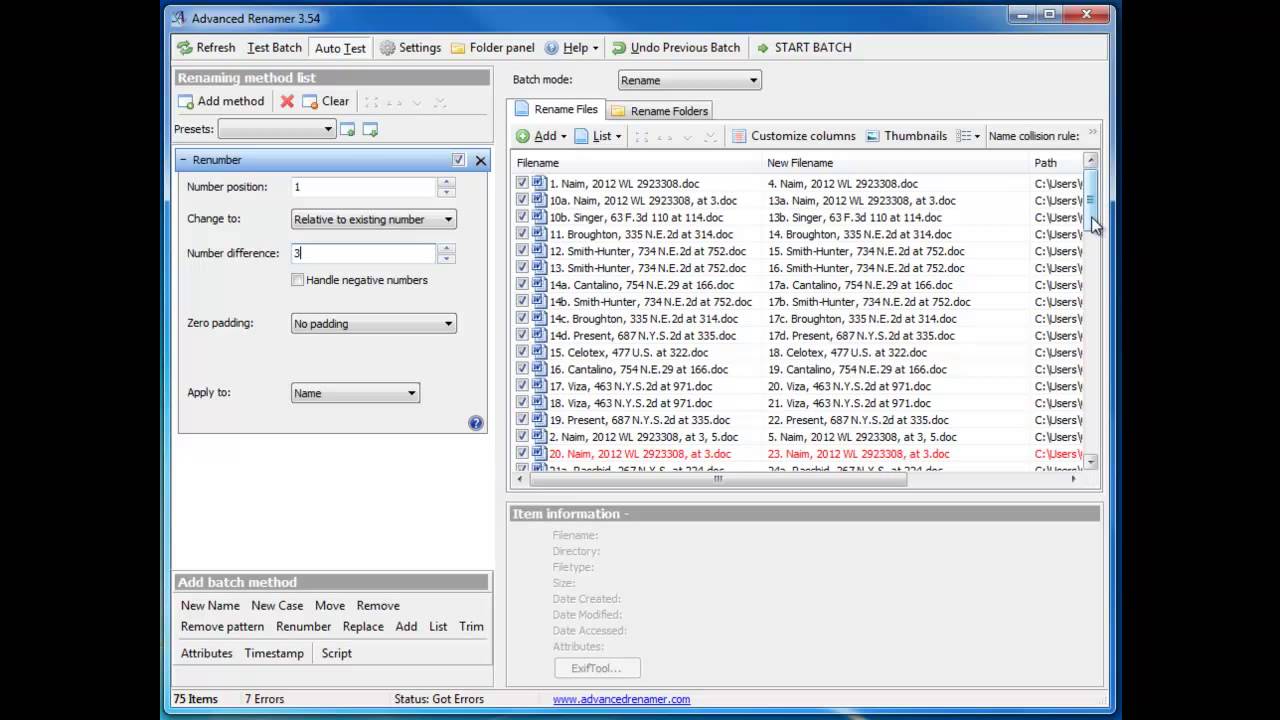The width and height of the screenshot is (1280, 720).
Task: Enable Handle negative numbers checkbox
Action: click(x=297, y=280)
